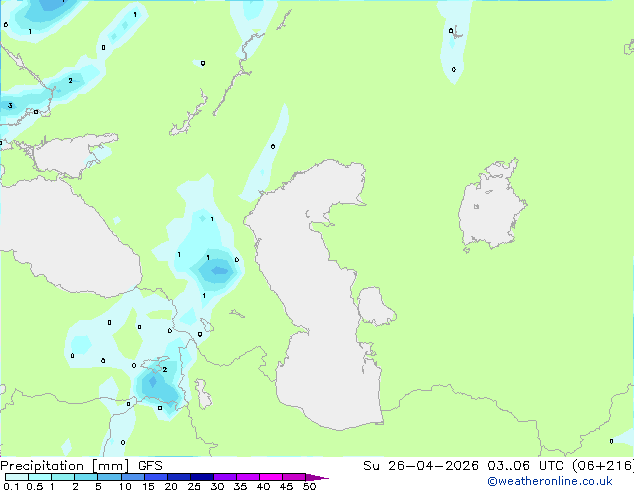The height and width of the screenshot is (490, 634).
Task: Click the precipitation value '3' on the map
Action: [x=10, y=106]
